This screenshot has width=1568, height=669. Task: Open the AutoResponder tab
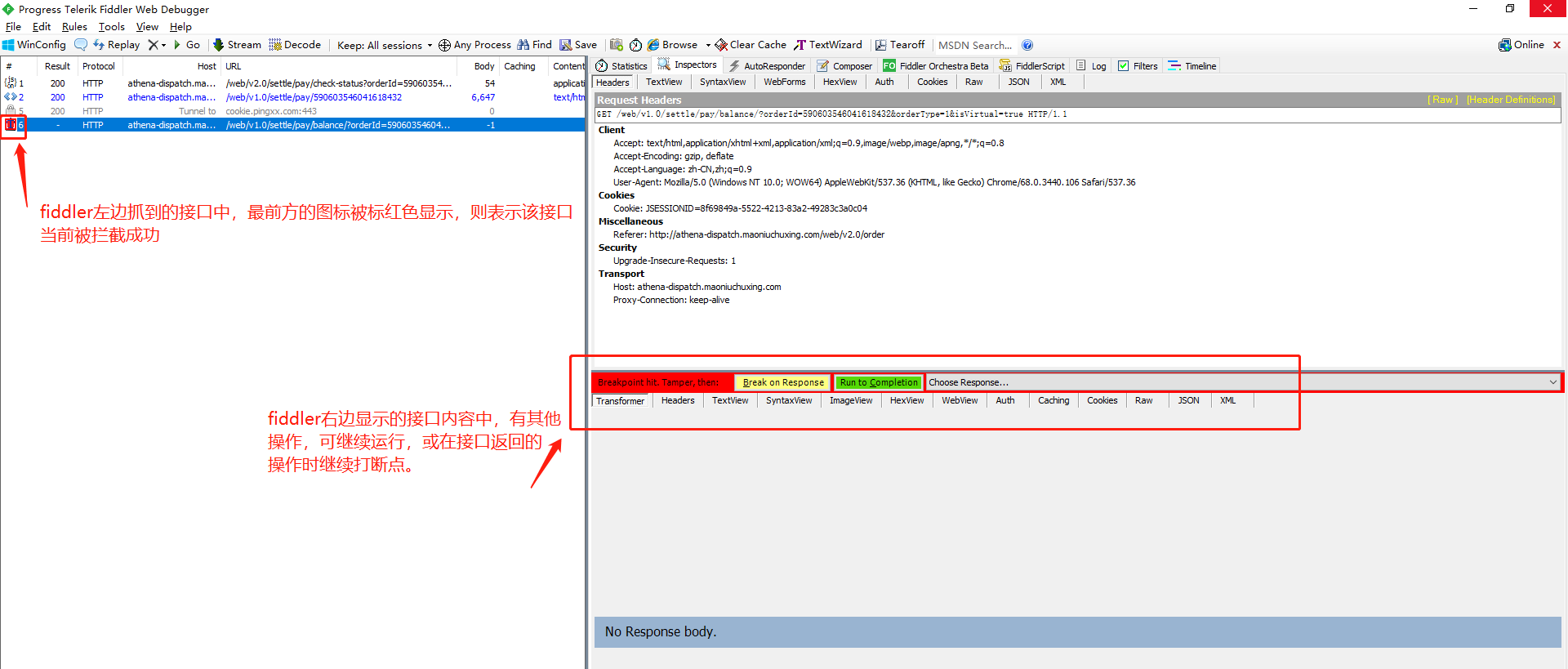[x=767, y=66]
